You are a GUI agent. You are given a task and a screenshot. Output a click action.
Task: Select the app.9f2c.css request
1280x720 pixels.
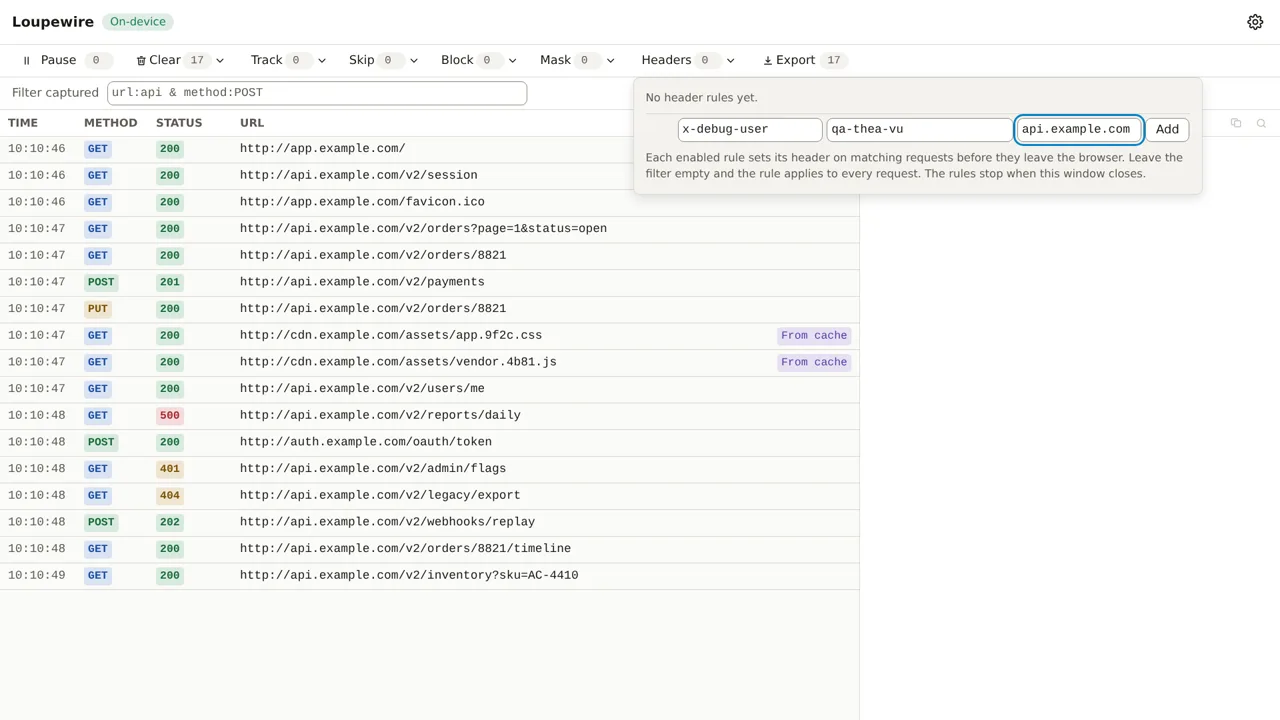pos(429,335)
